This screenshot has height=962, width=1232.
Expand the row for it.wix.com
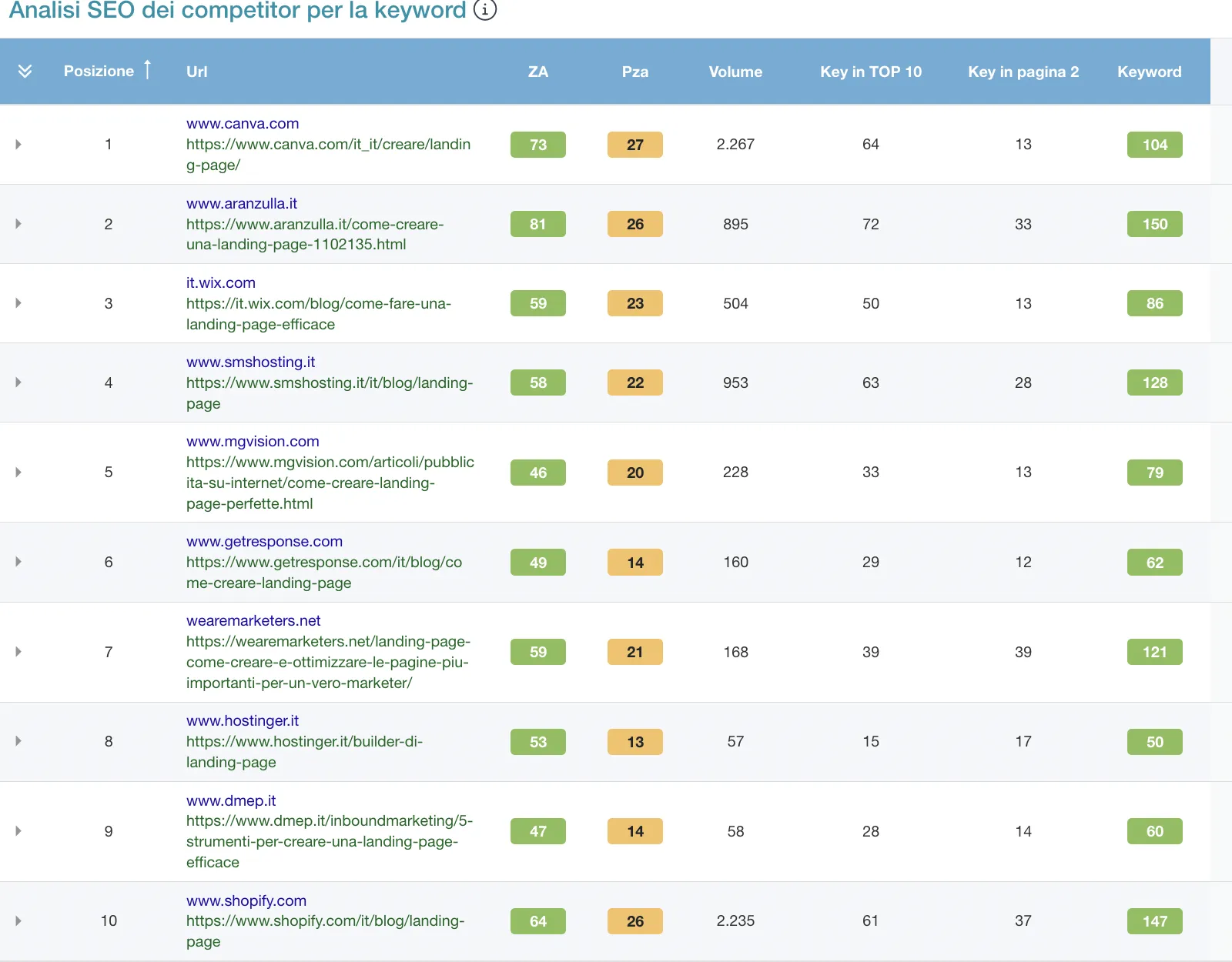(x=18, y=303)
